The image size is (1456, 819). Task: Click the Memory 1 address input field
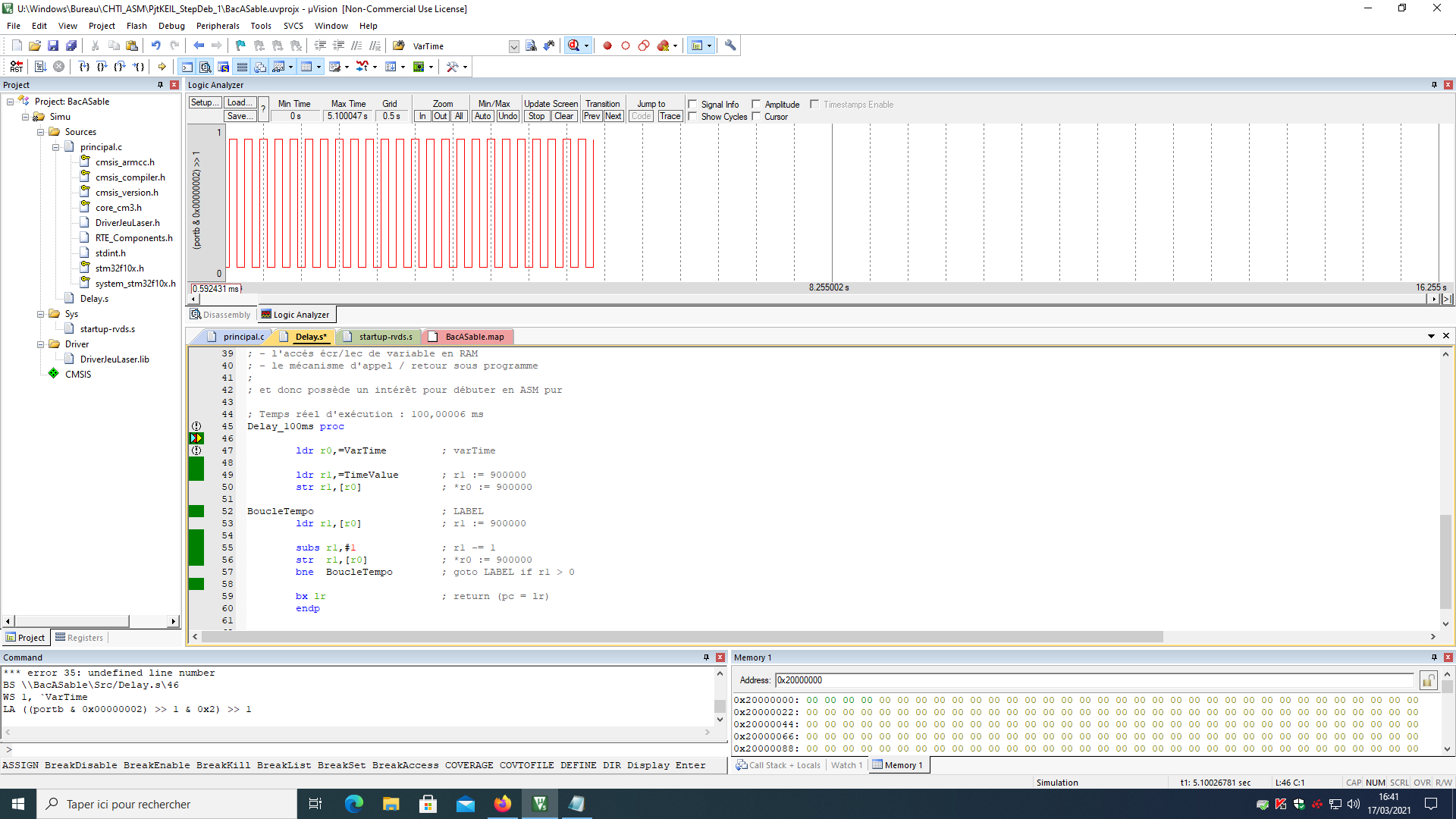tap(1092, 680)
